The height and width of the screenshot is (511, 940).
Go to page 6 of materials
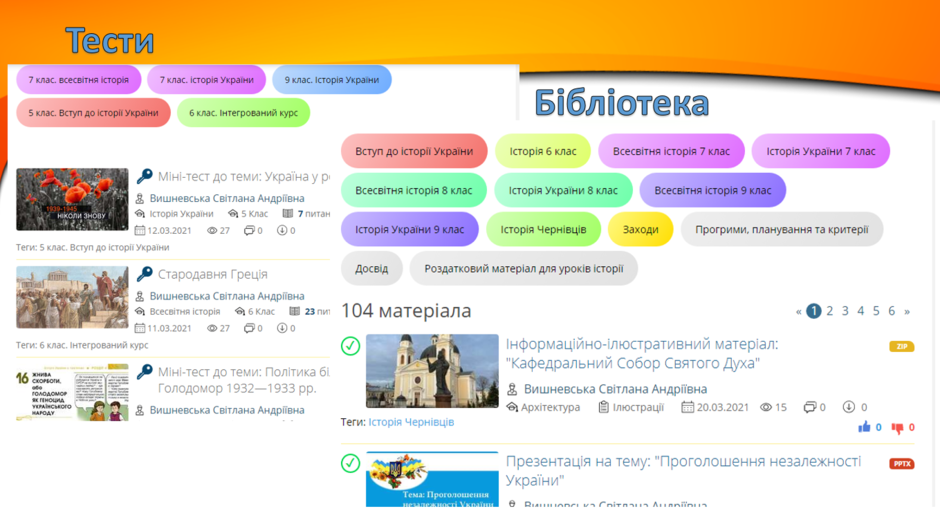(892, 311)
